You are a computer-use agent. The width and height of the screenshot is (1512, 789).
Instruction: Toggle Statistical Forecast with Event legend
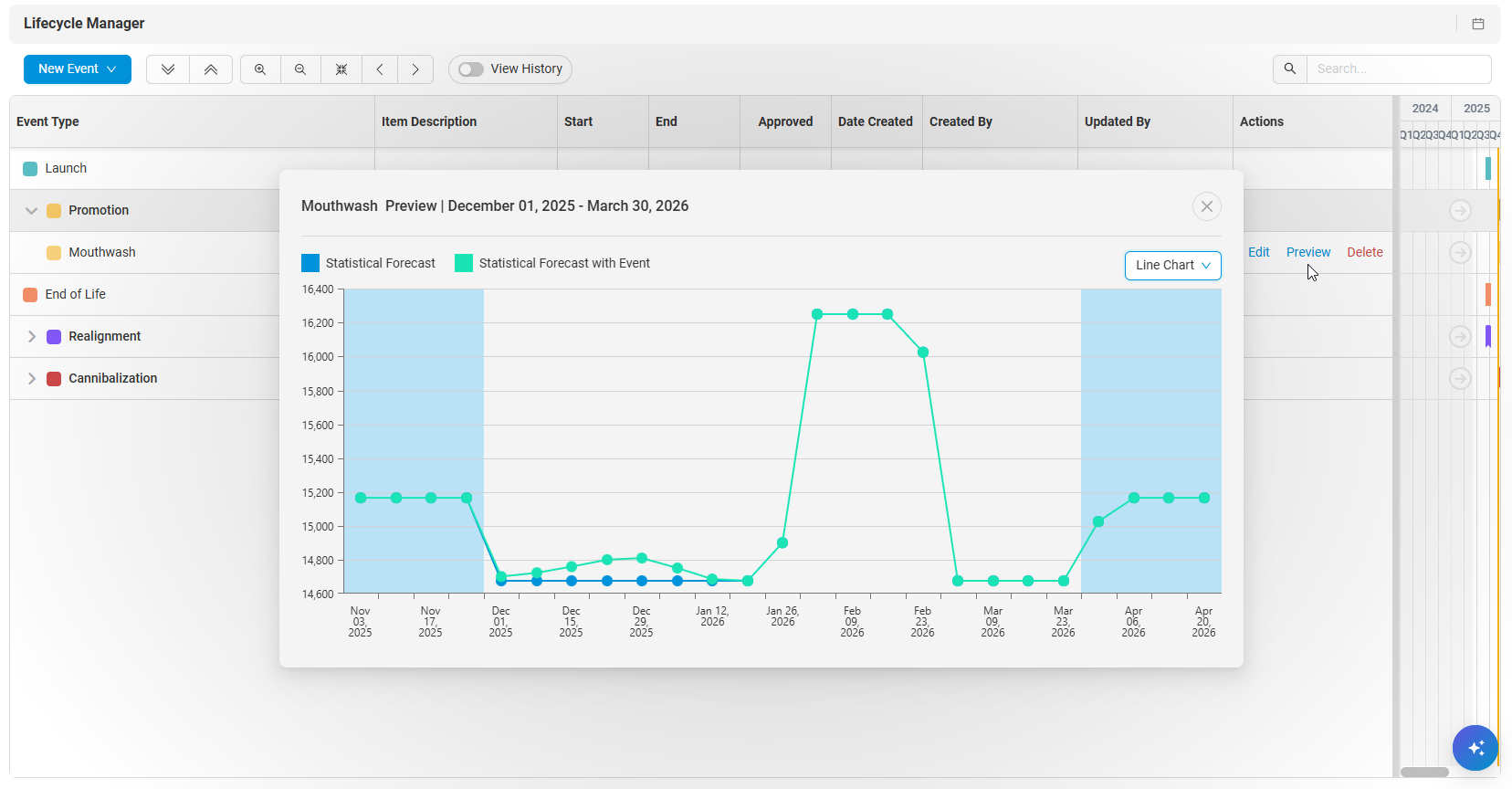(x=552, y=263)
